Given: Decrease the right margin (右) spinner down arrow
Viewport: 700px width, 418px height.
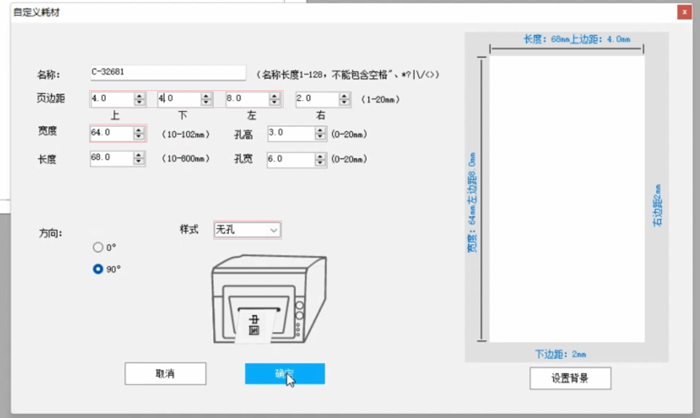Looking at the screenshot, I should [x=344, y=103].
